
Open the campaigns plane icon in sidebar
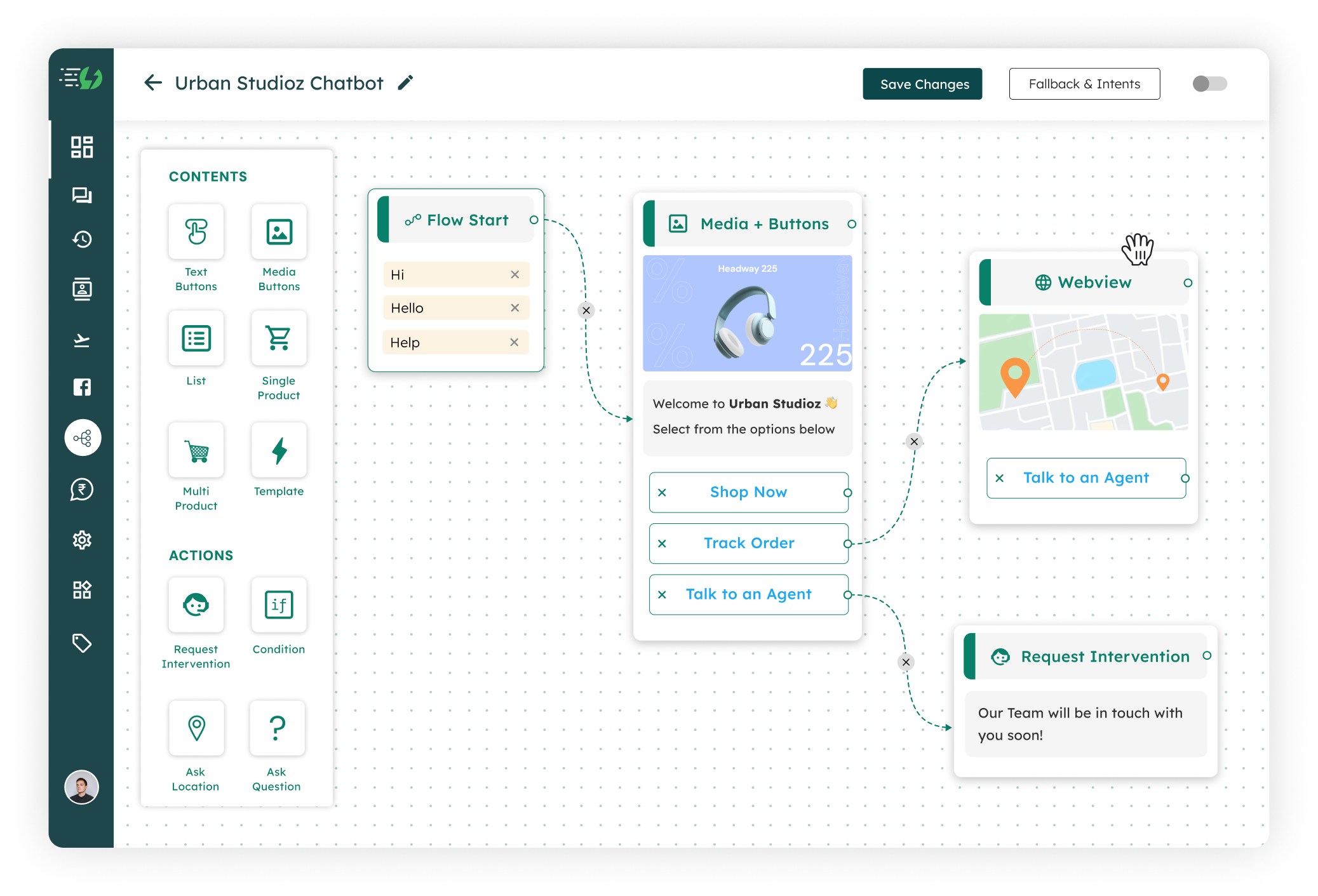click(82, 340)
